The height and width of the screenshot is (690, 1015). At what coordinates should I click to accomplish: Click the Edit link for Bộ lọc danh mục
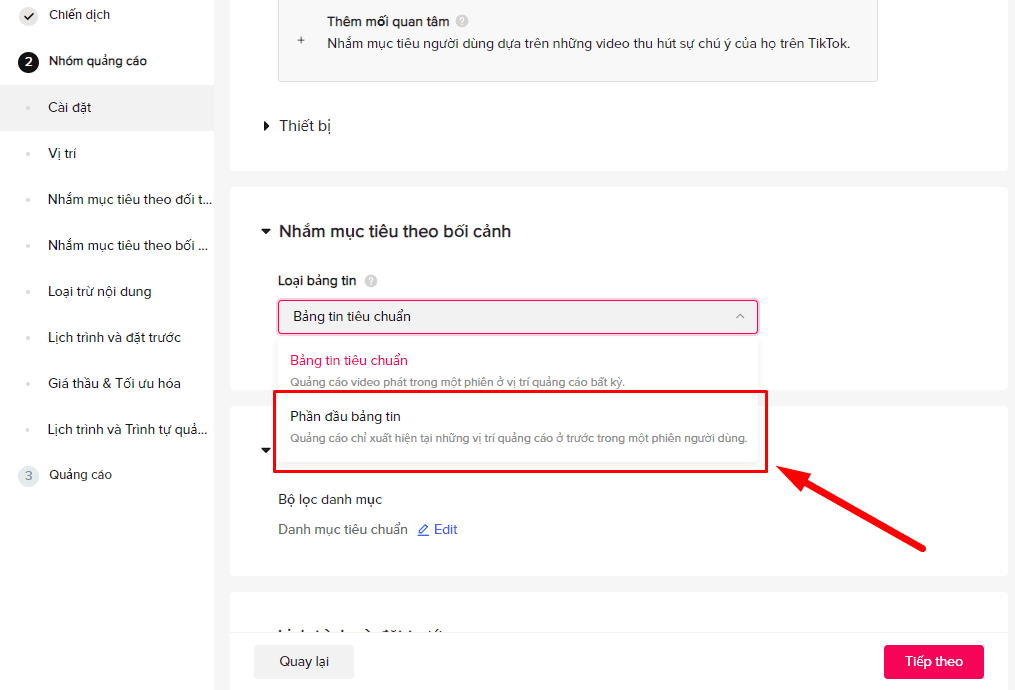coord(445,530)
